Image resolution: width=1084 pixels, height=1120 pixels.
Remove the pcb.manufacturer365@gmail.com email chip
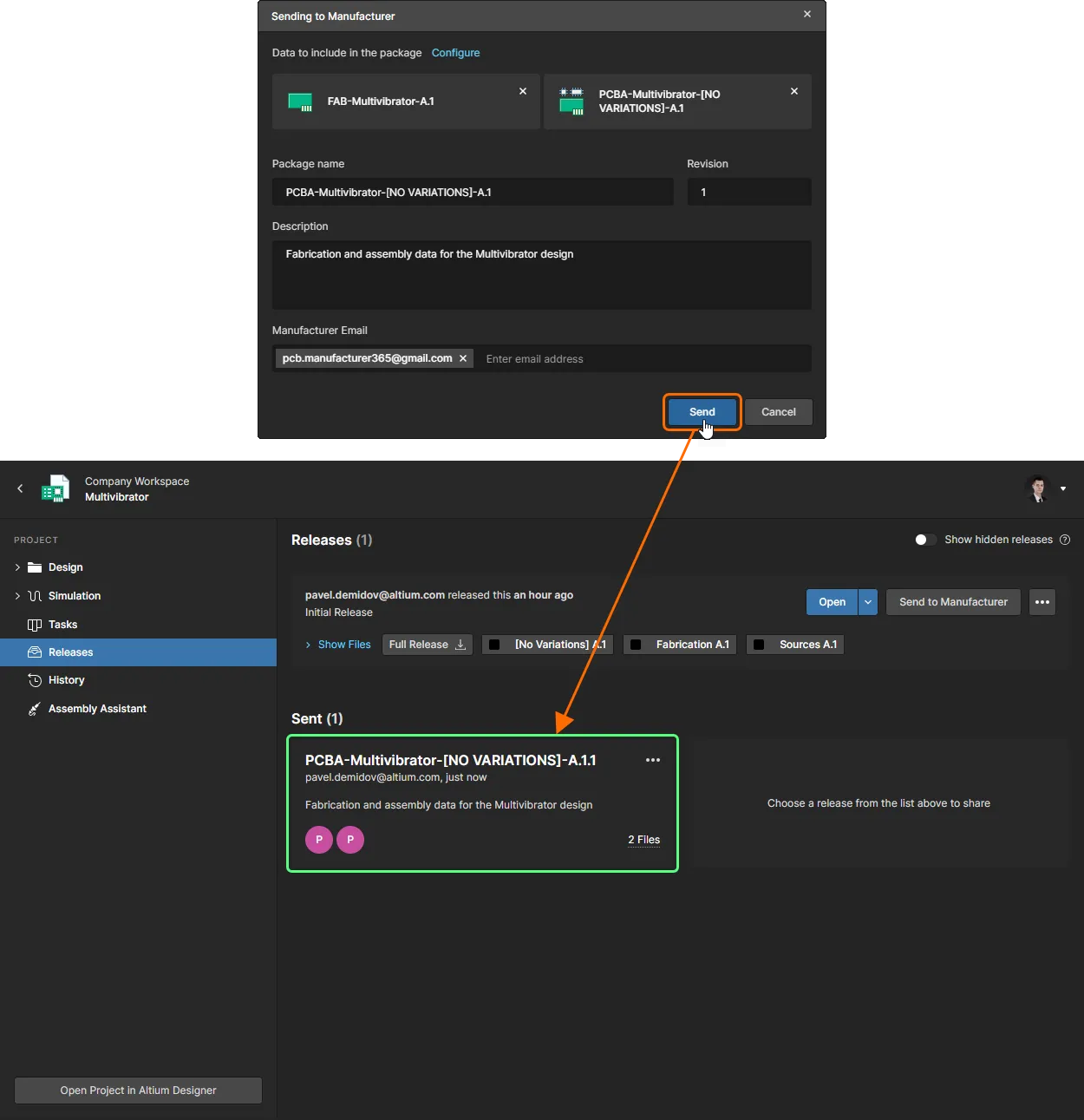click(x=463, y=358)
